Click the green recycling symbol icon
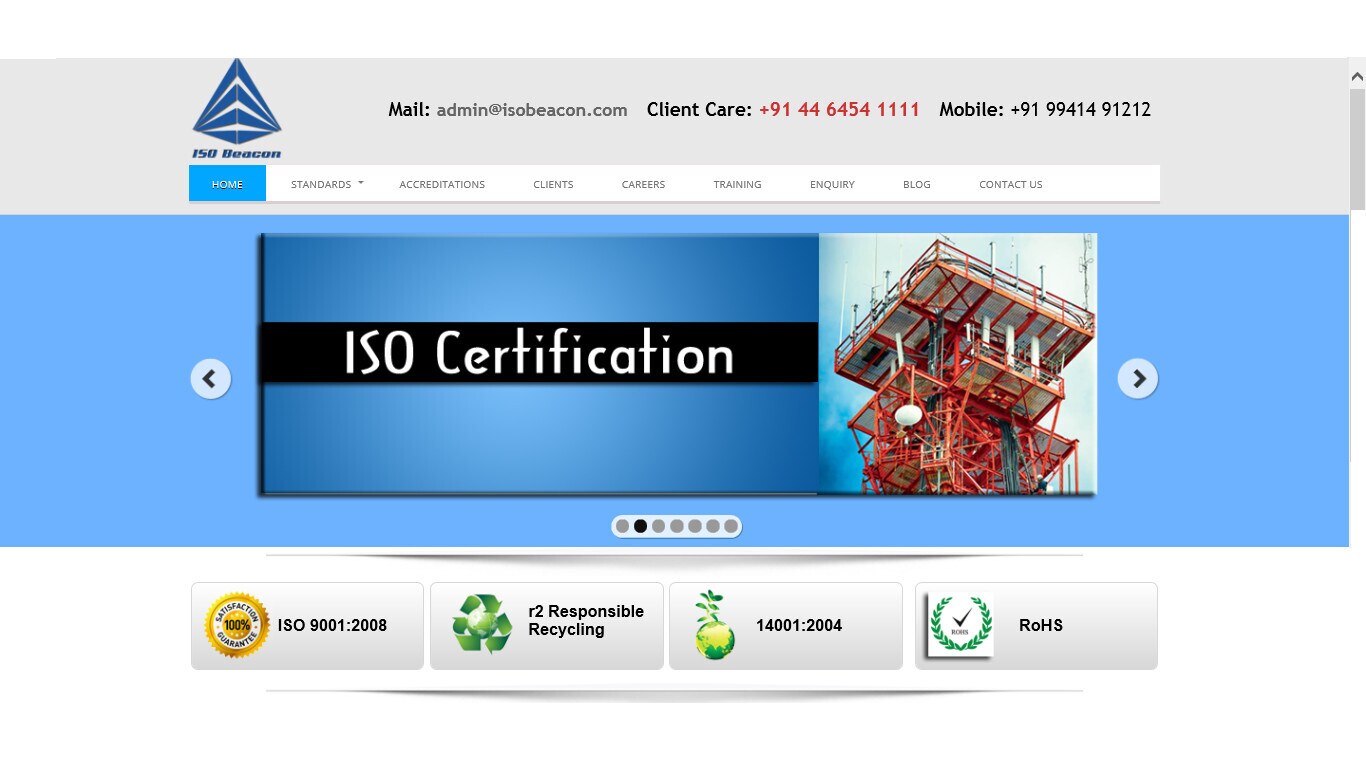Viewport: 1366px width, 768px height. [482, 624]
